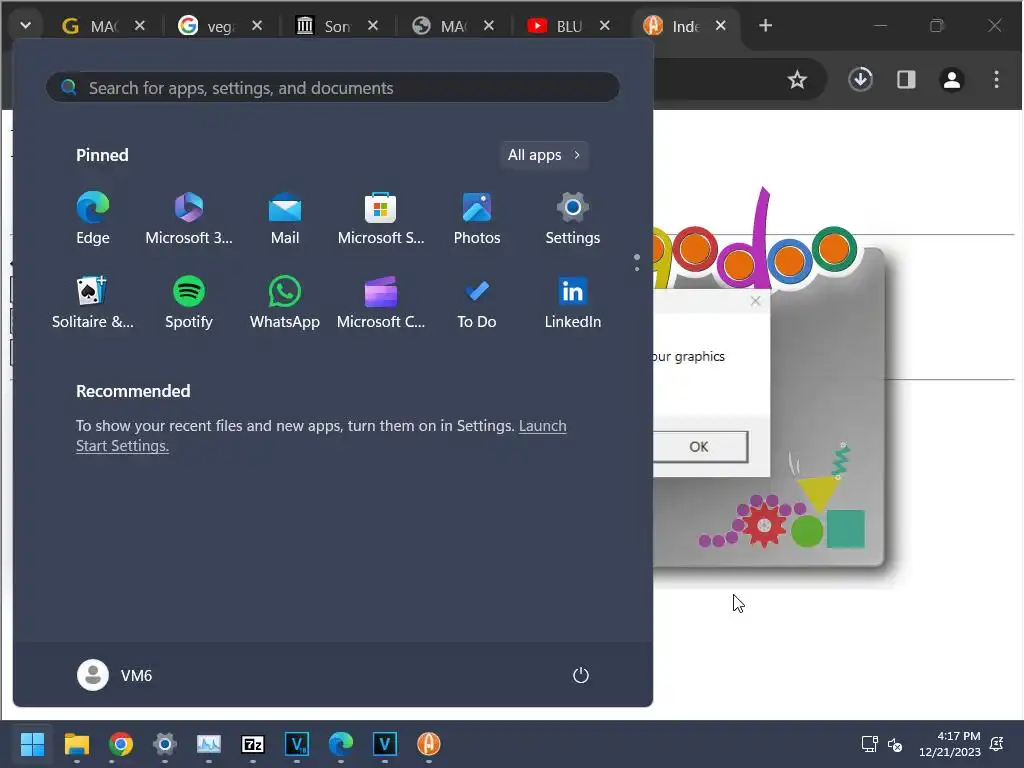Open LinkedIn pinned app

click(x=573, y=302)
